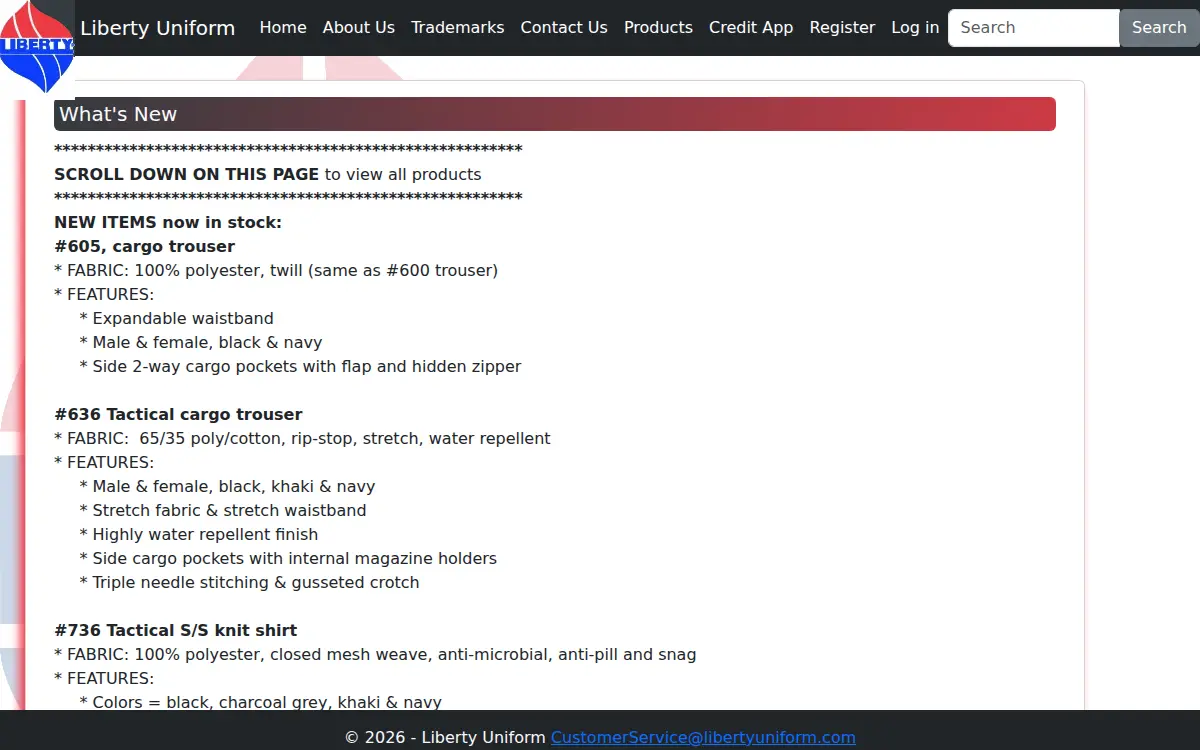The height and width of the screenshot is (750, 1200).
Task: Open the Log in page
Action: (915, 28)
